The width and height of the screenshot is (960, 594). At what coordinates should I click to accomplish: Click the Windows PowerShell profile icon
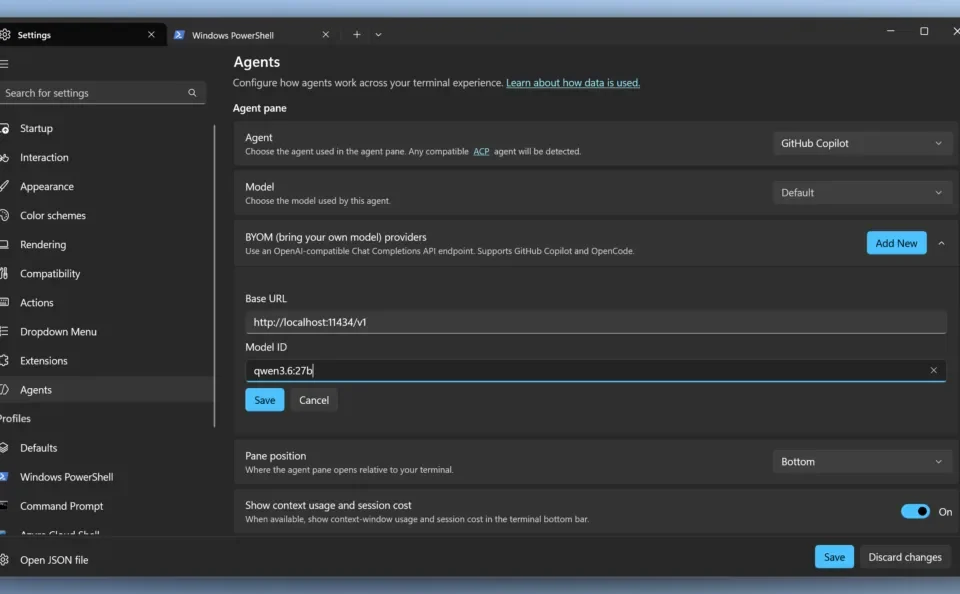tap(4, 476)
